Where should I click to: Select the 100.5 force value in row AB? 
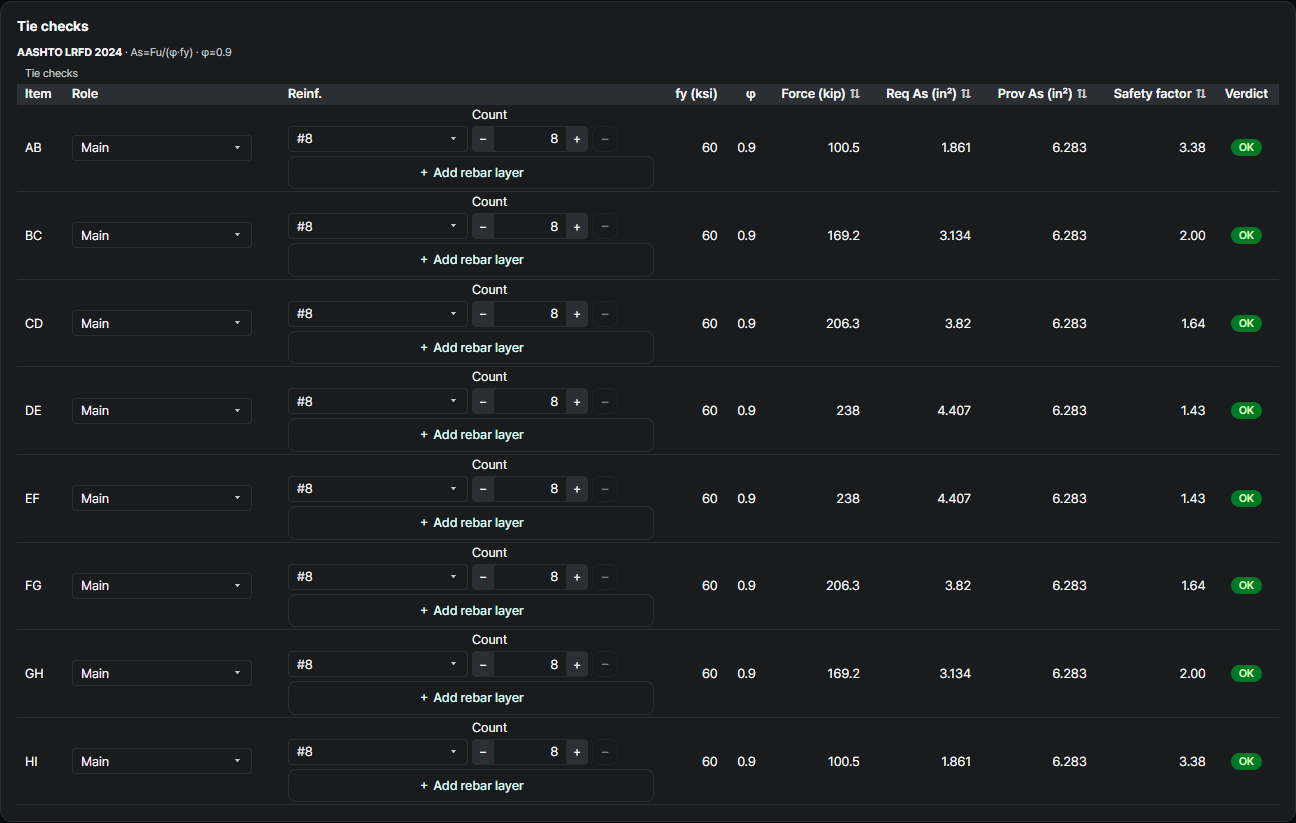click(844, 148)
